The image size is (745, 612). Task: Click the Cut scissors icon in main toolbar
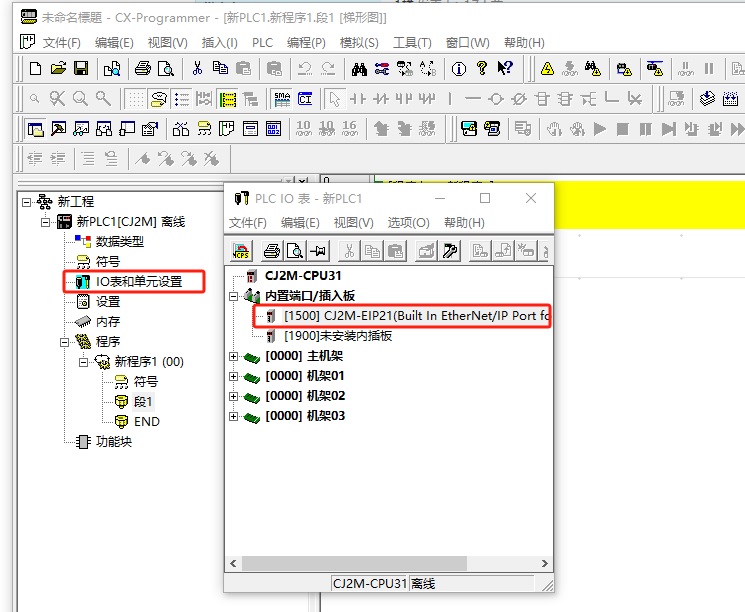click(x=197, y=69)
